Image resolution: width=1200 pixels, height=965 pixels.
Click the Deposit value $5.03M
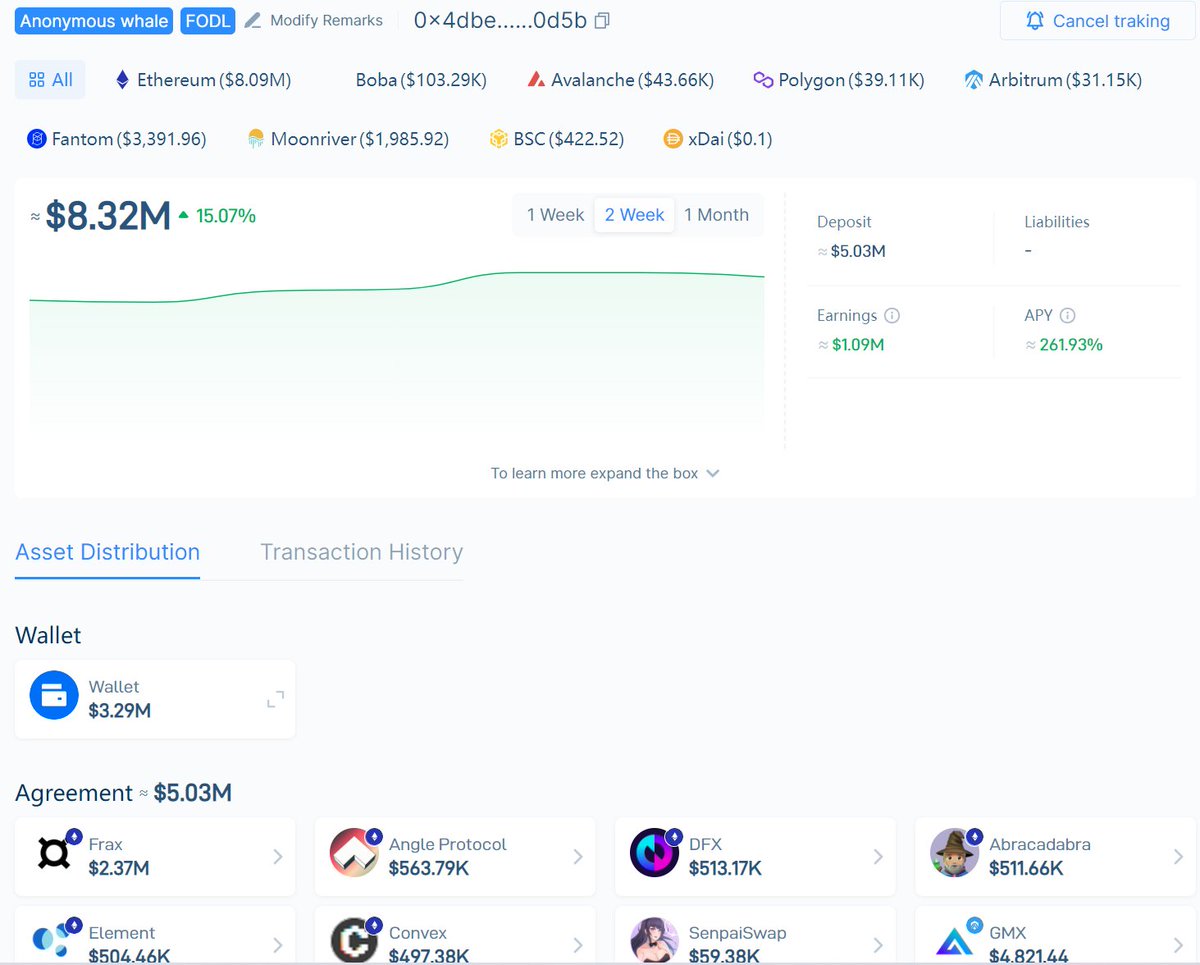coord(858,251)
